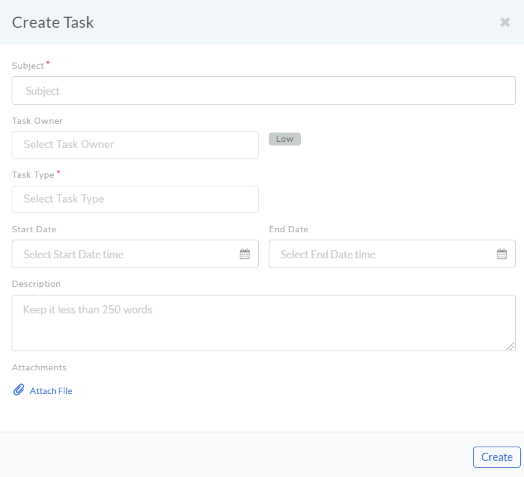Viewport: 524px width, 477px height.
Task: Click the Subject field label
Action: 28,66
